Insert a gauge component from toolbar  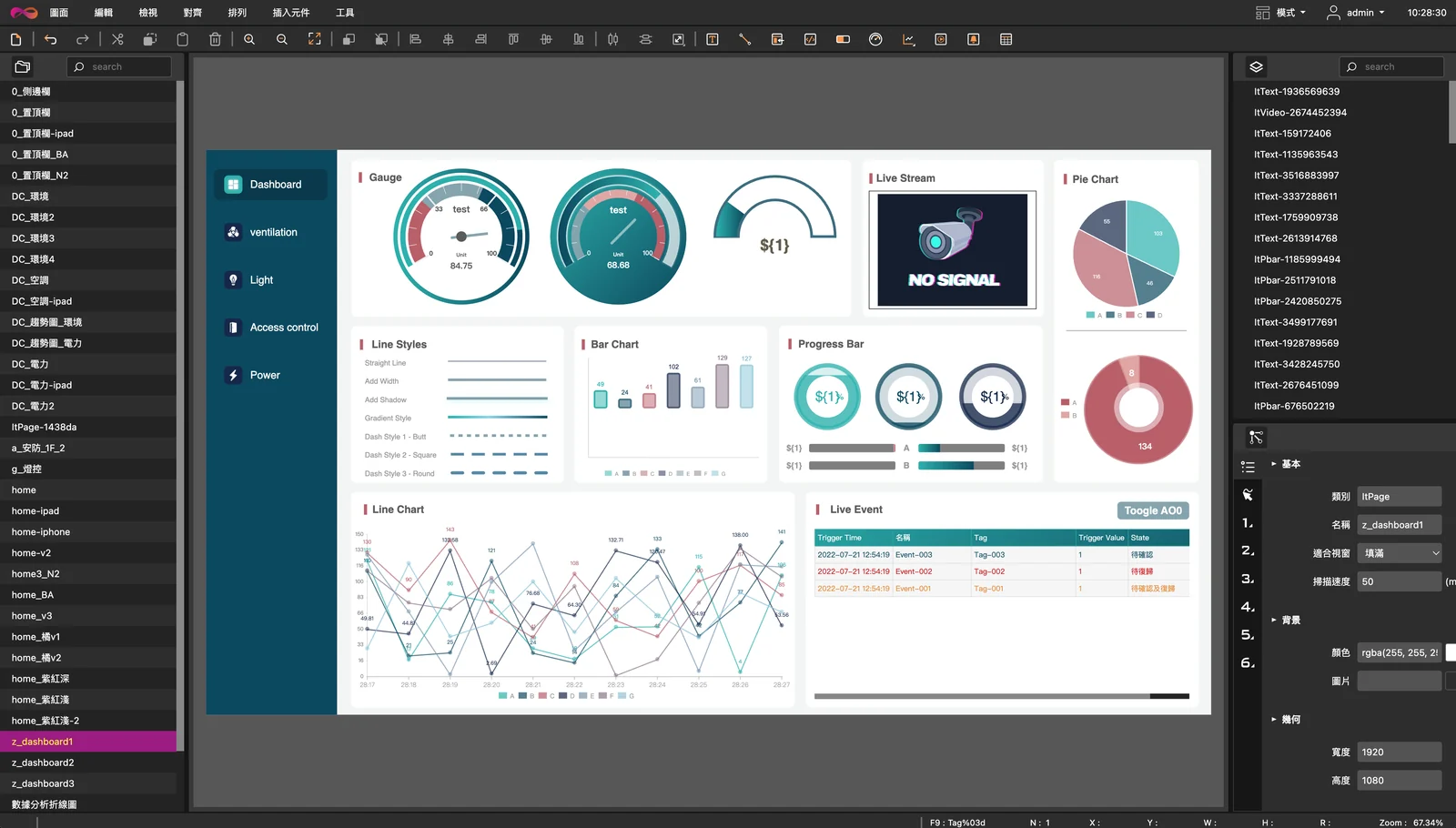click(x=875, y=39)
